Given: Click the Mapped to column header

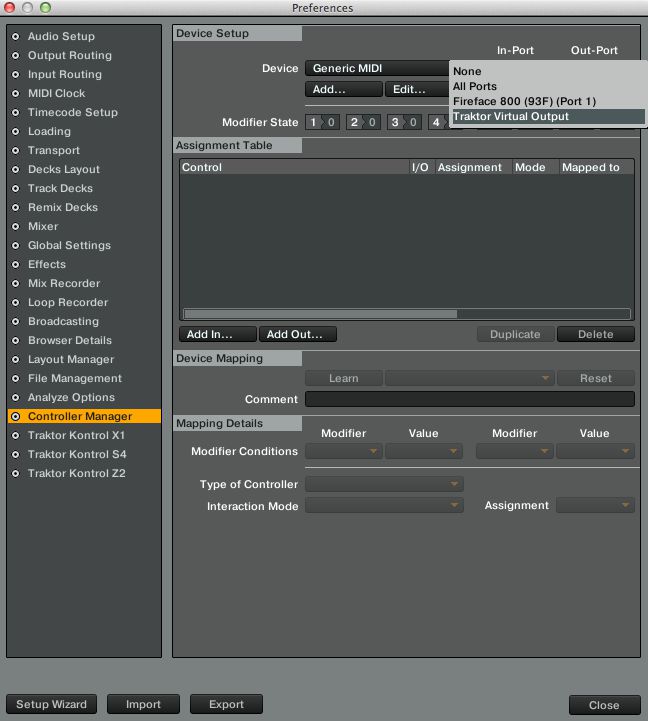Looking at the screenshot, I should coord(596,167).
